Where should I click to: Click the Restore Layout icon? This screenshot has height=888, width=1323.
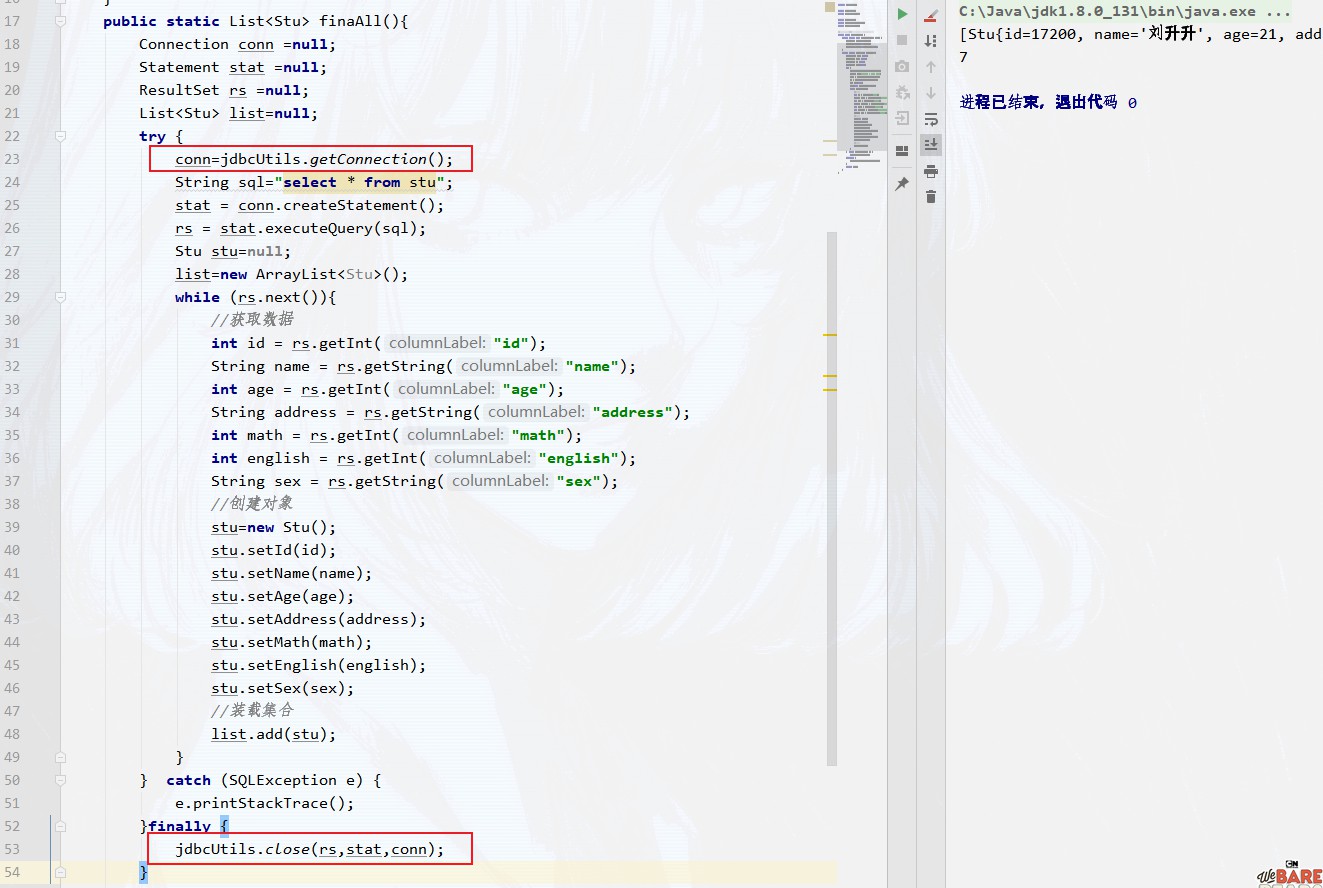(902, 150)
